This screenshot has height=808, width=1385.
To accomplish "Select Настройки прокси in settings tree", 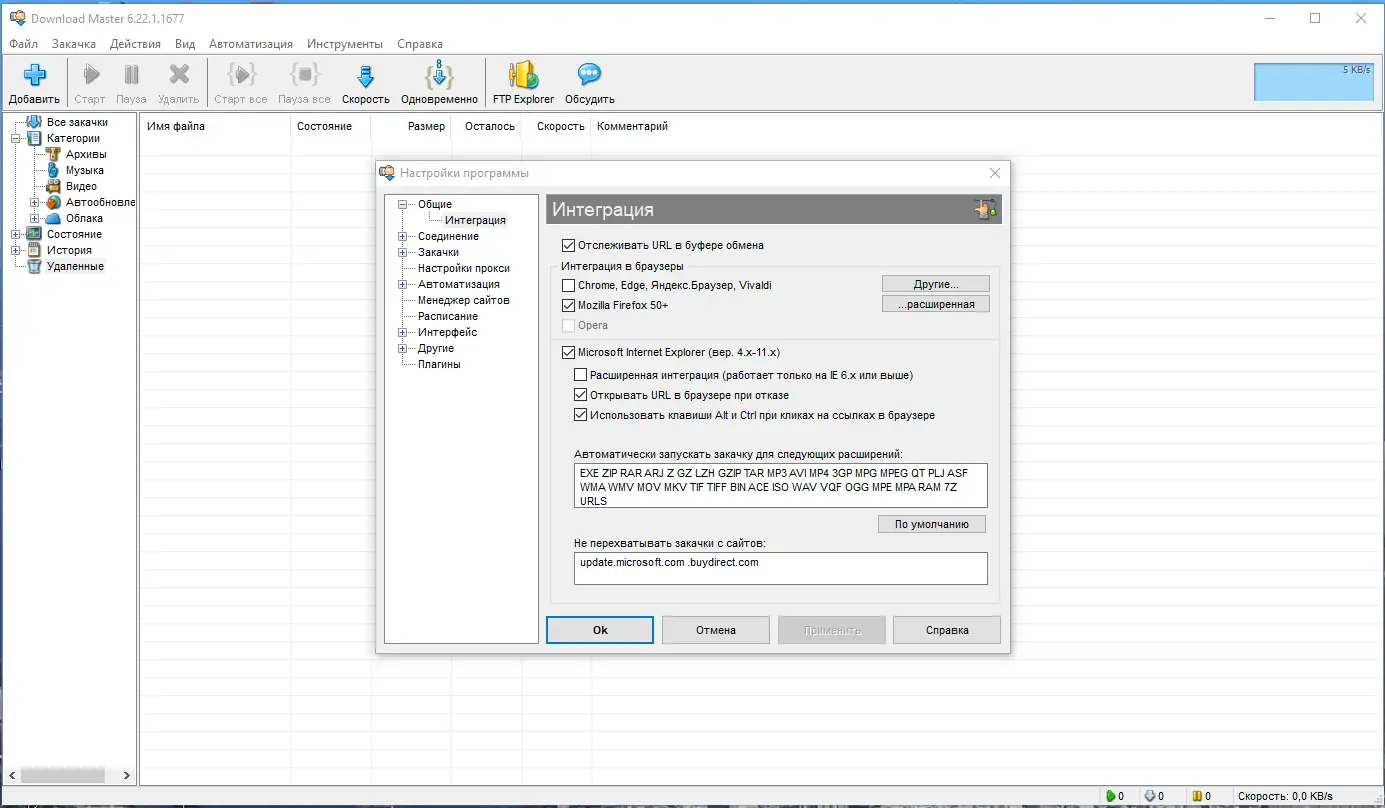I will (x=464, y=268).
